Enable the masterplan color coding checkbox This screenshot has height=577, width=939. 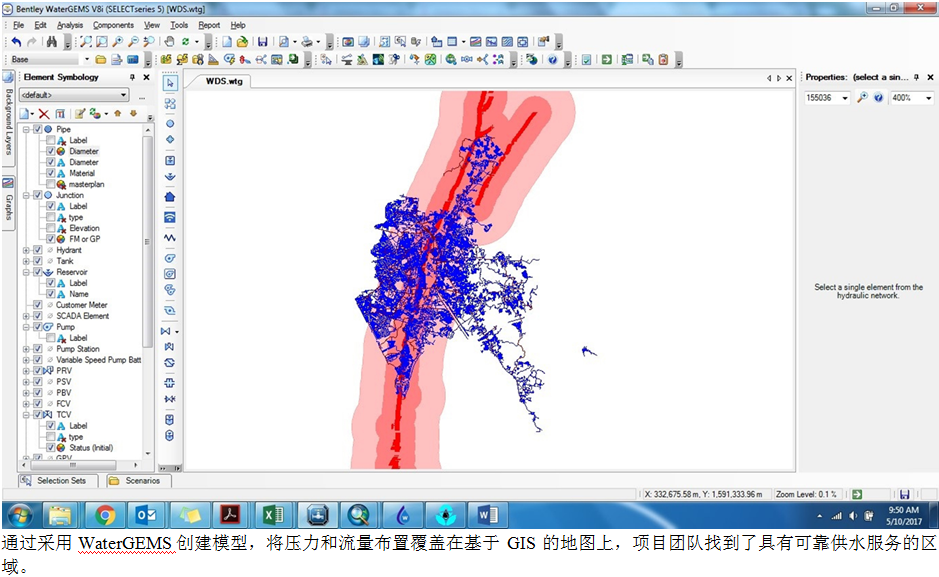point(51,184)
